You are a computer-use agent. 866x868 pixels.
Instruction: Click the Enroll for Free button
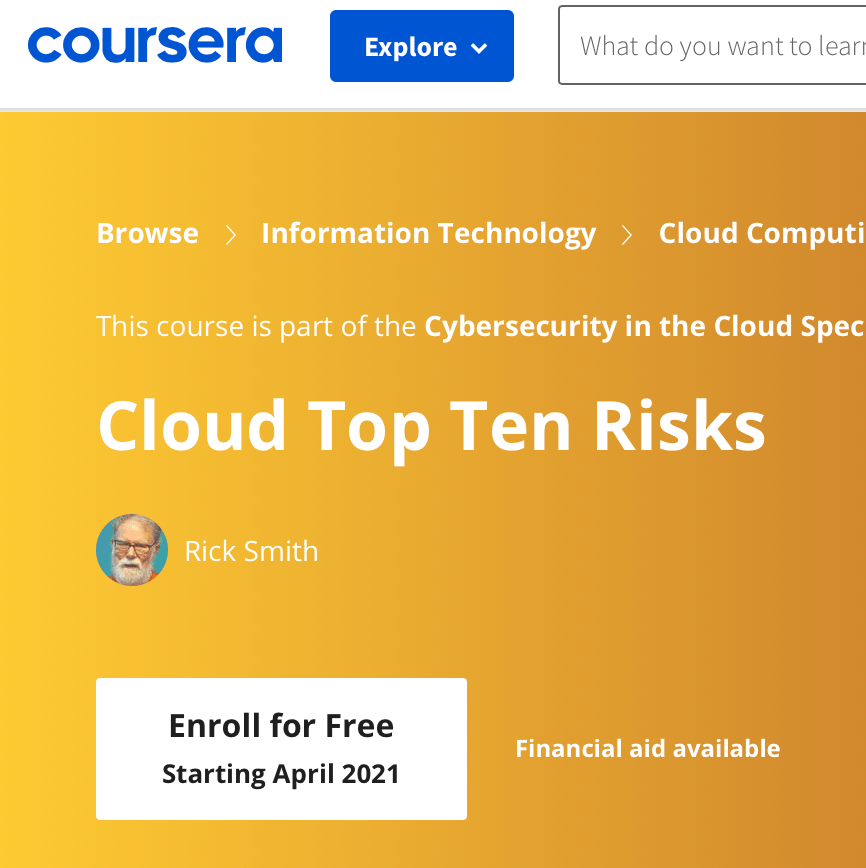tap(281, 748)
